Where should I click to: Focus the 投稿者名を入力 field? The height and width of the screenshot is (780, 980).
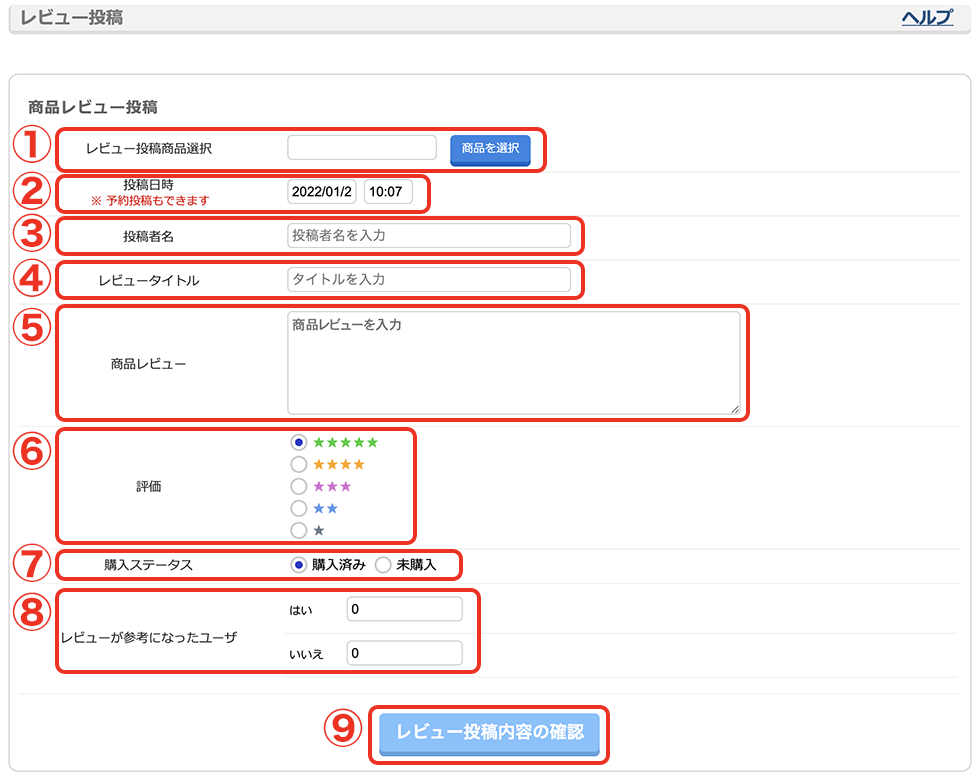pos(429,236)
